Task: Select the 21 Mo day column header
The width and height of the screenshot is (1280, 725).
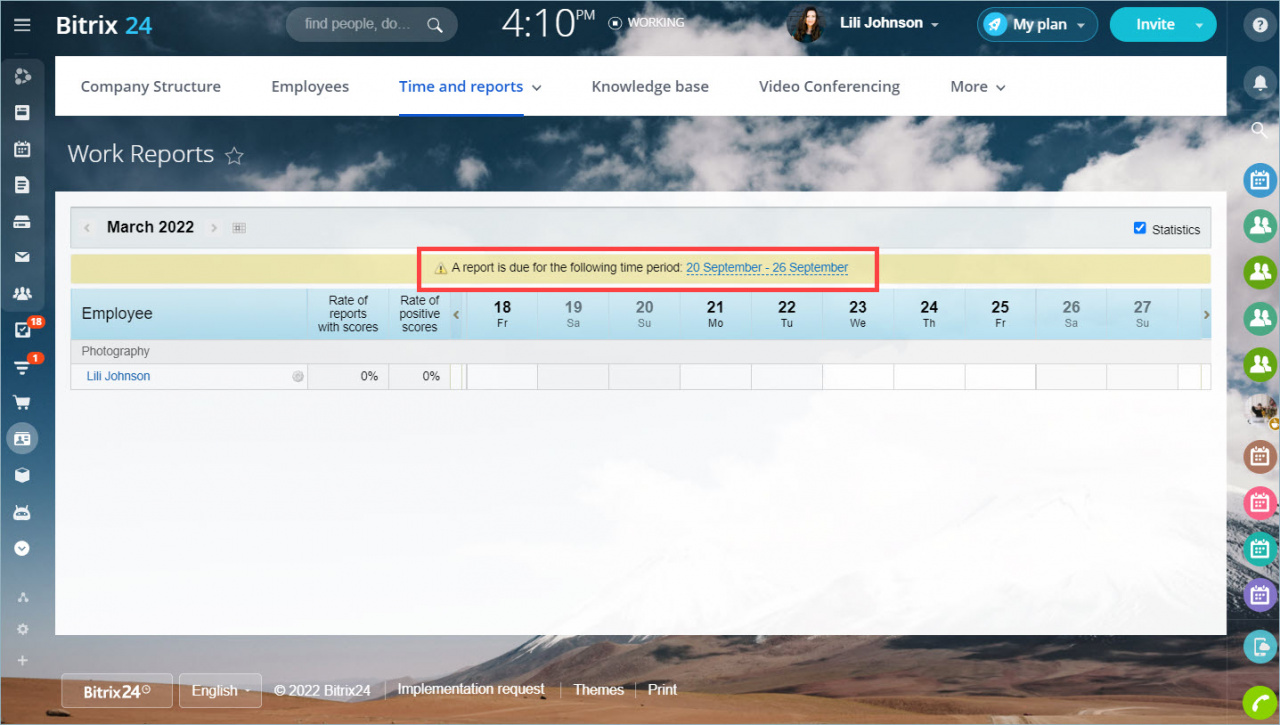Action: 715,313
